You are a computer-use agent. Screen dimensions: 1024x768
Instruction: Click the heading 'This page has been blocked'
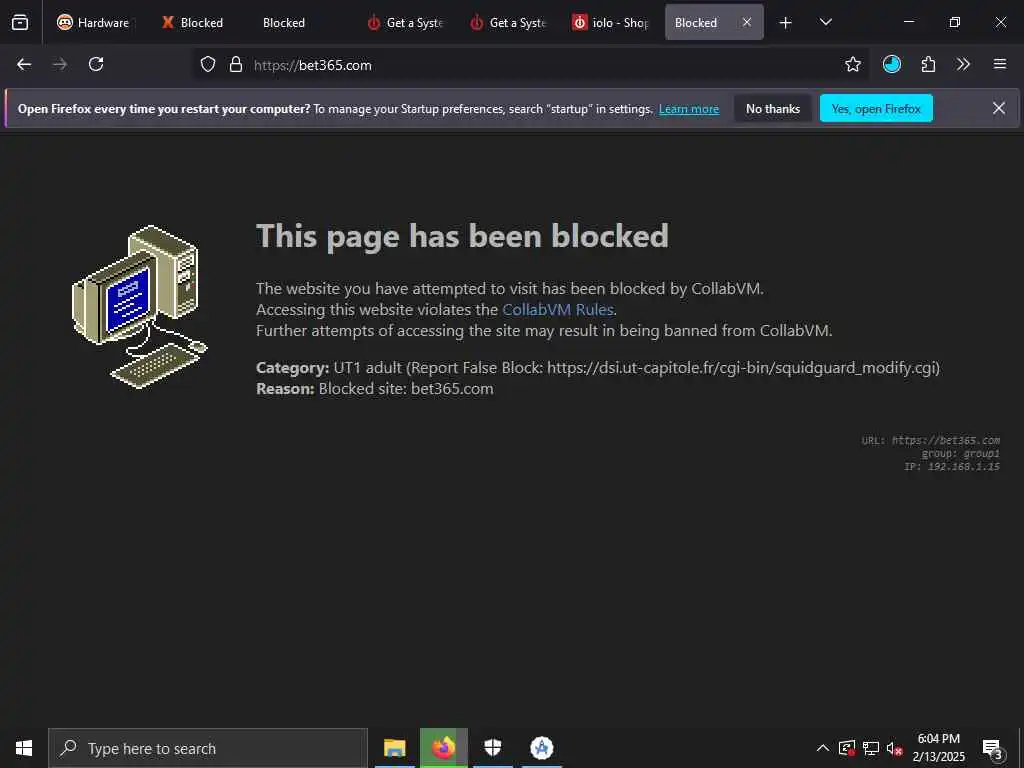tap(462, 236)
